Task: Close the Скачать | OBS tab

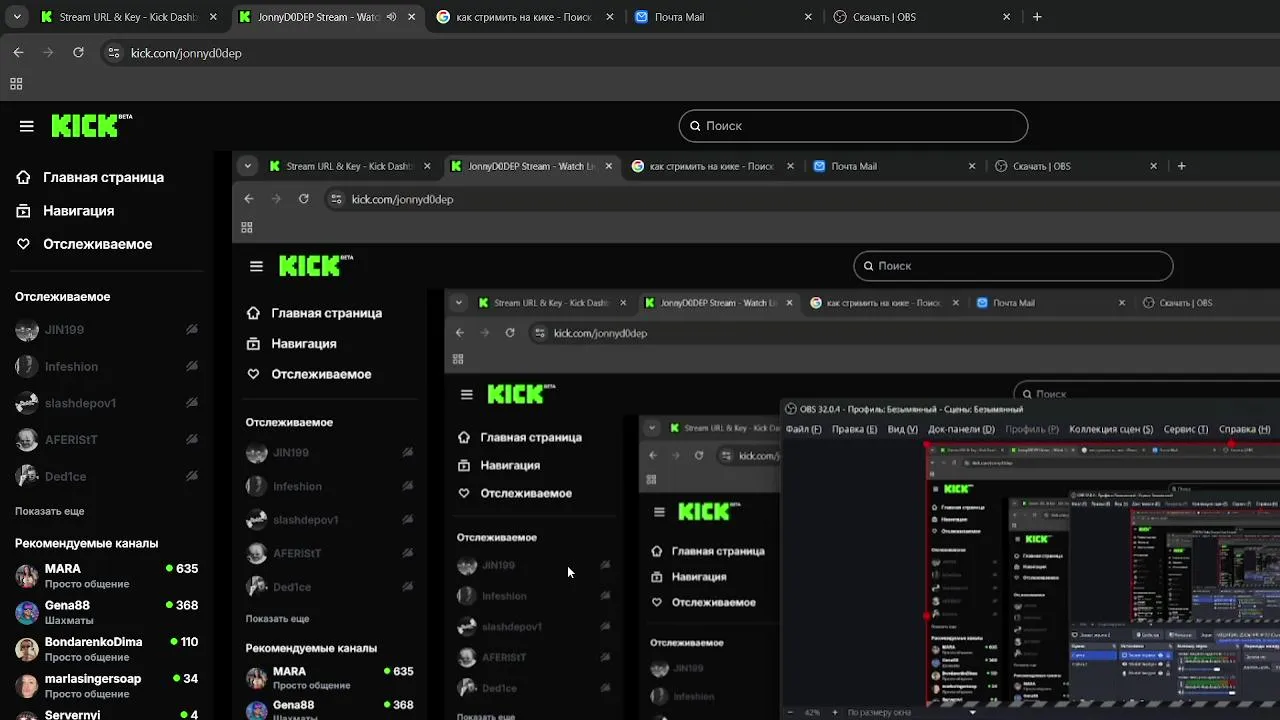Action: pyautogui.click(x=1006, y=17)
